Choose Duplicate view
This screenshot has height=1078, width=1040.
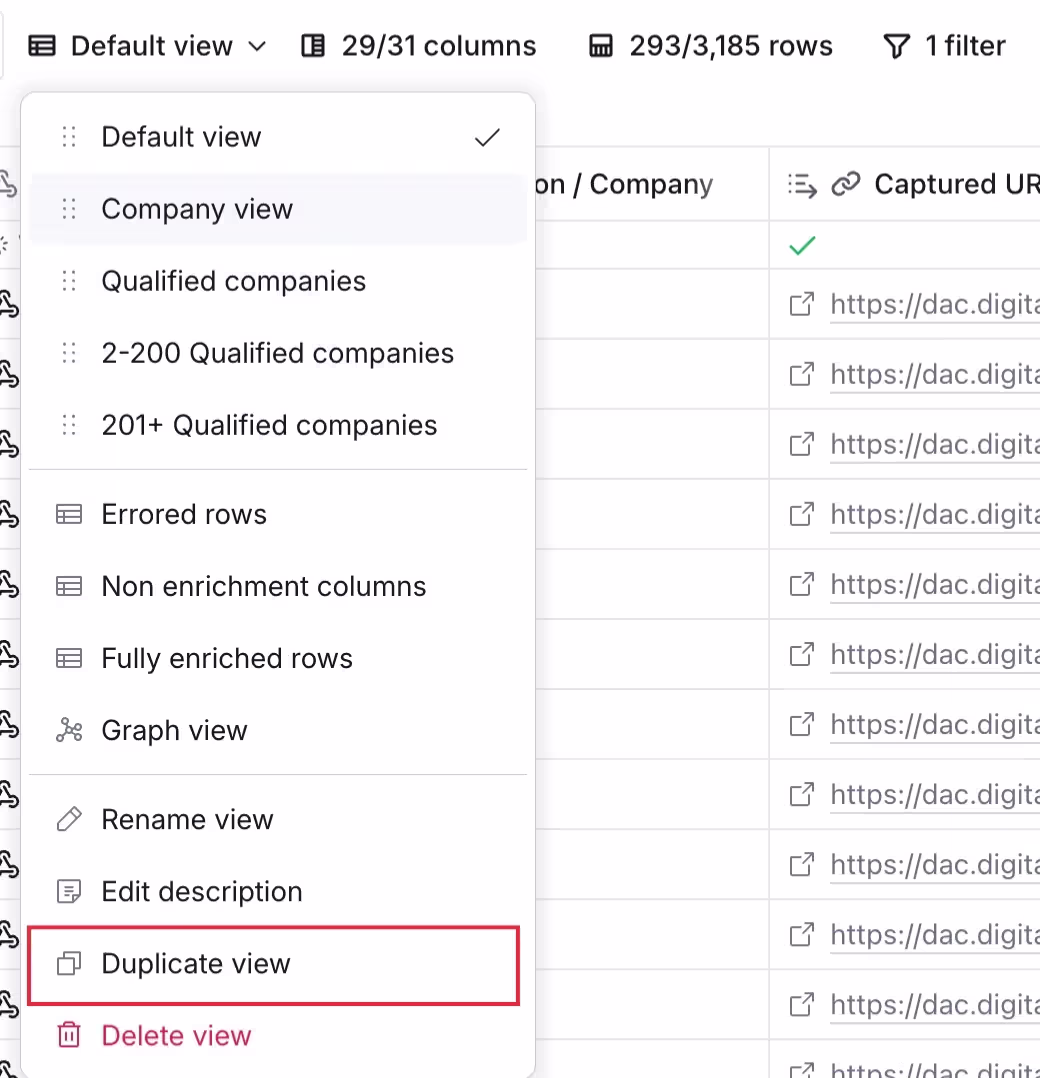pyautogui.click(x=274, y=965)
